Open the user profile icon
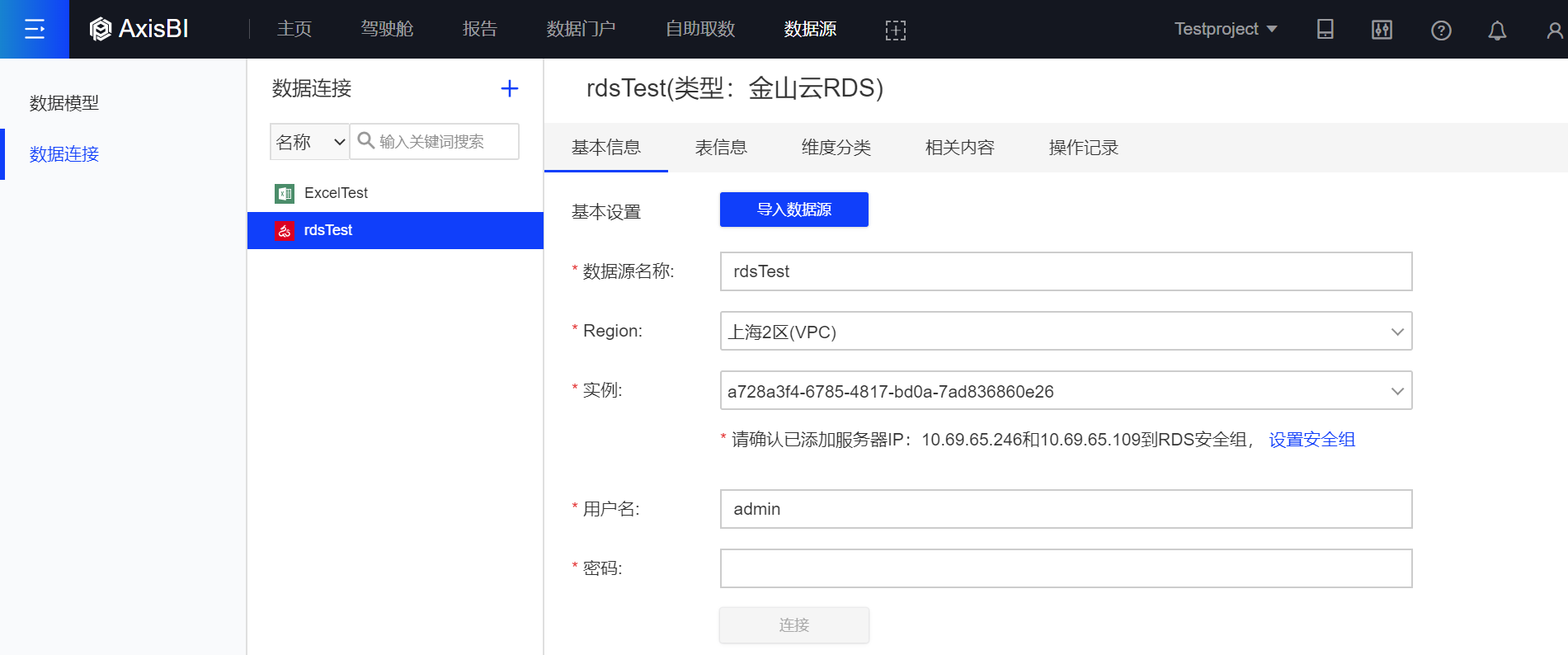1568x655 pixels. click(x=1554, y=31)
